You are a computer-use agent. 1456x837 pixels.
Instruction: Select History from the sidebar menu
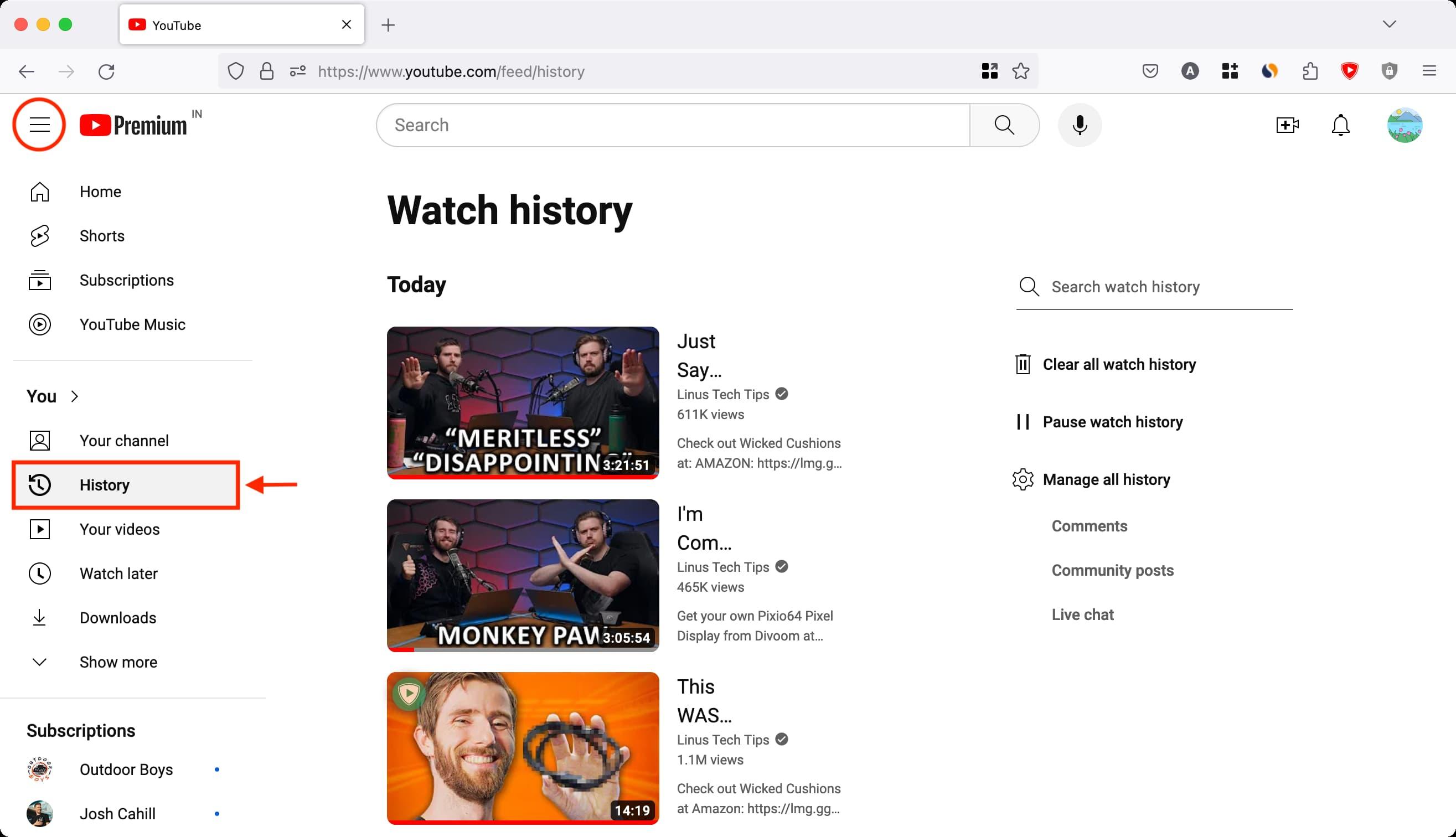[x=104, y=484]
